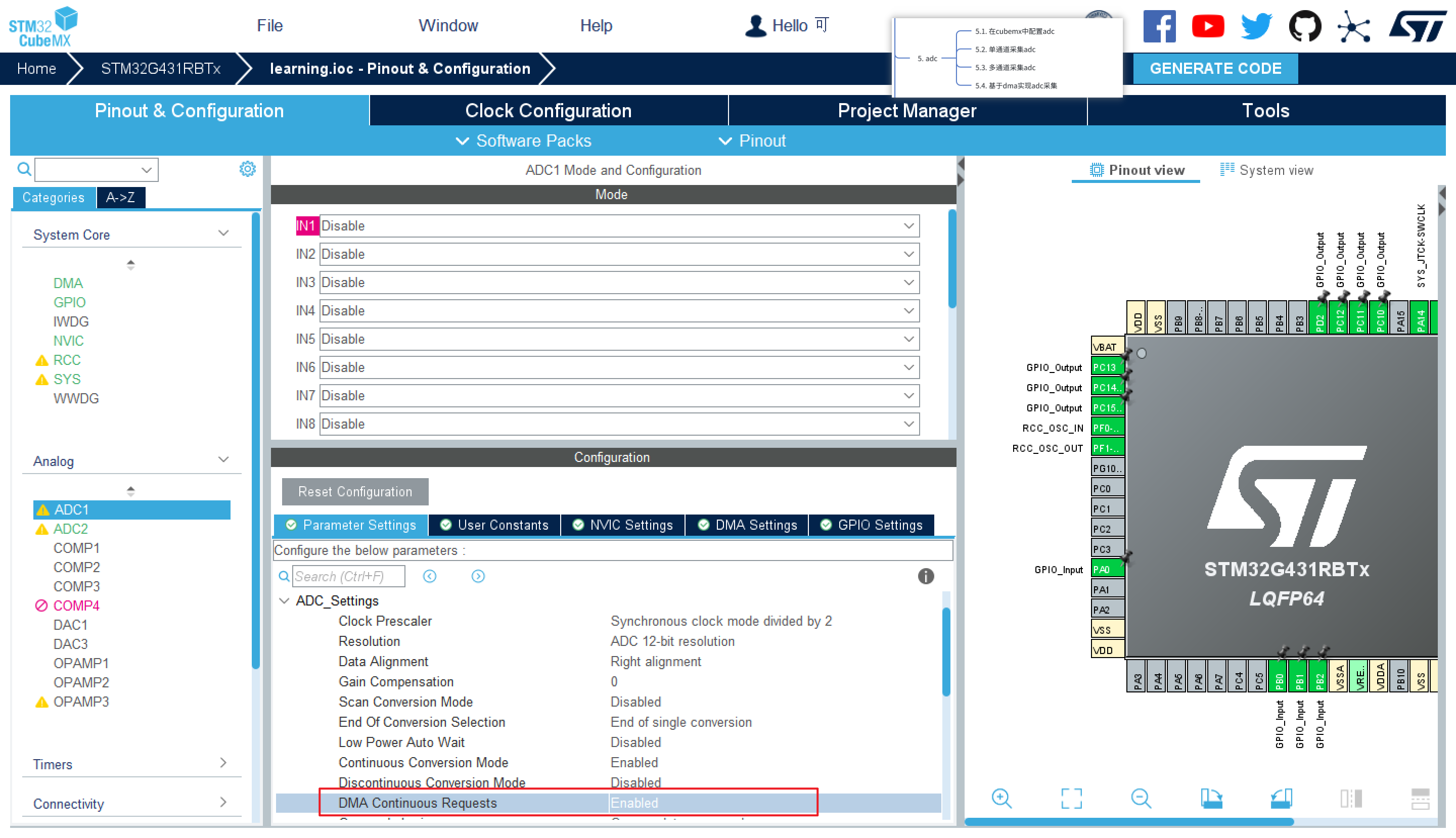The width and height of the screenshot is (1456, 838).
Task: Click the GENERATE CODE button
Action: pos(1215,69)
